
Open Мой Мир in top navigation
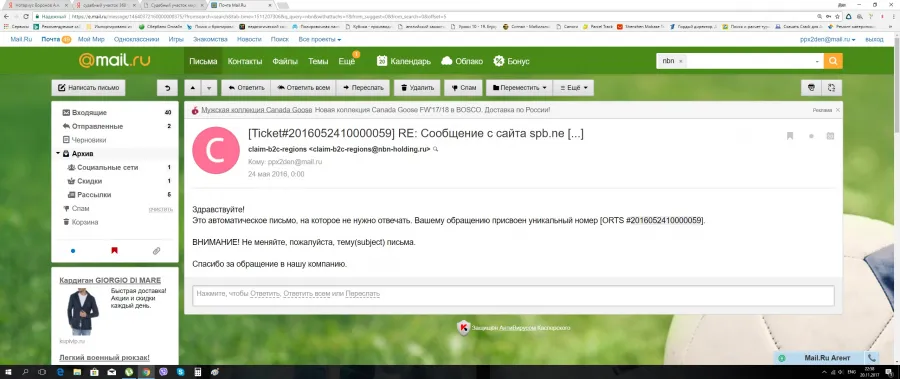click(x=91, y=40)
